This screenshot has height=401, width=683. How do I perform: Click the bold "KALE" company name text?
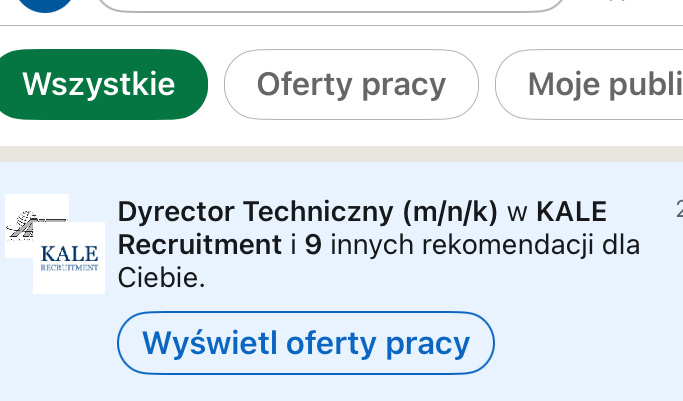point(571,211)
